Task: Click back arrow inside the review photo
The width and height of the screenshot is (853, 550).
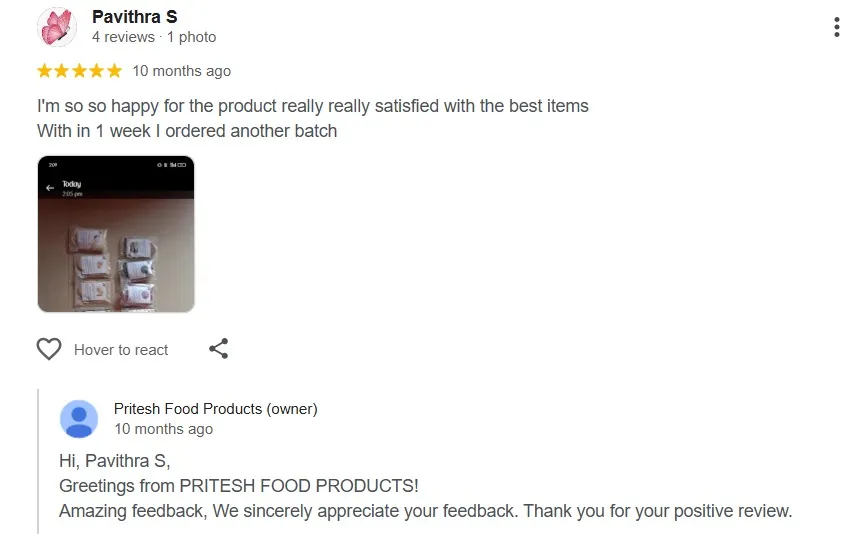Action: coord(50,188)
